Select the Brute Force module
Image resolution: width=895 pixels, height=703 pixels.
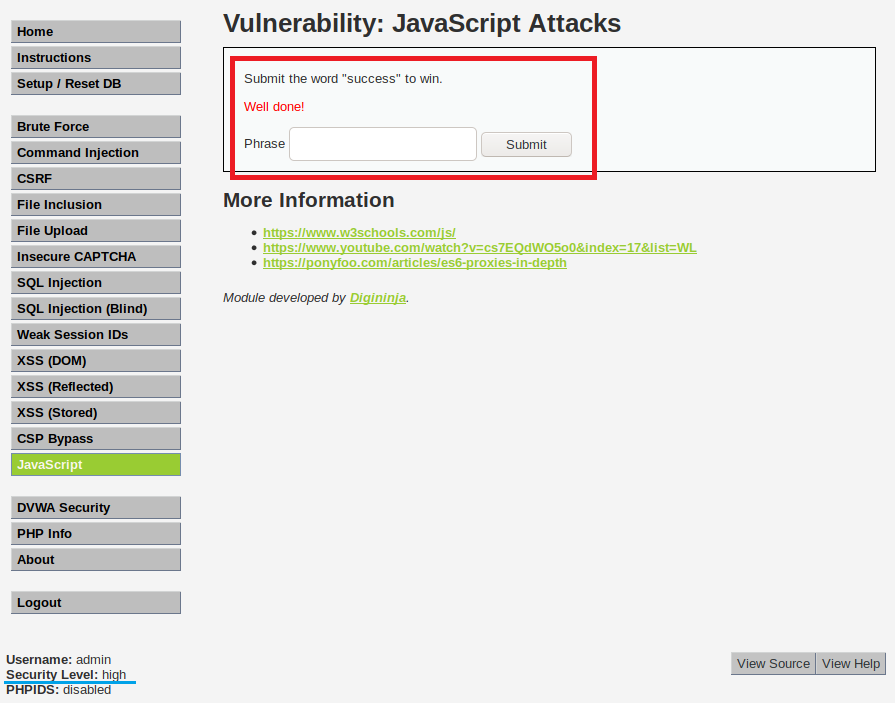[x=96, y=127]
